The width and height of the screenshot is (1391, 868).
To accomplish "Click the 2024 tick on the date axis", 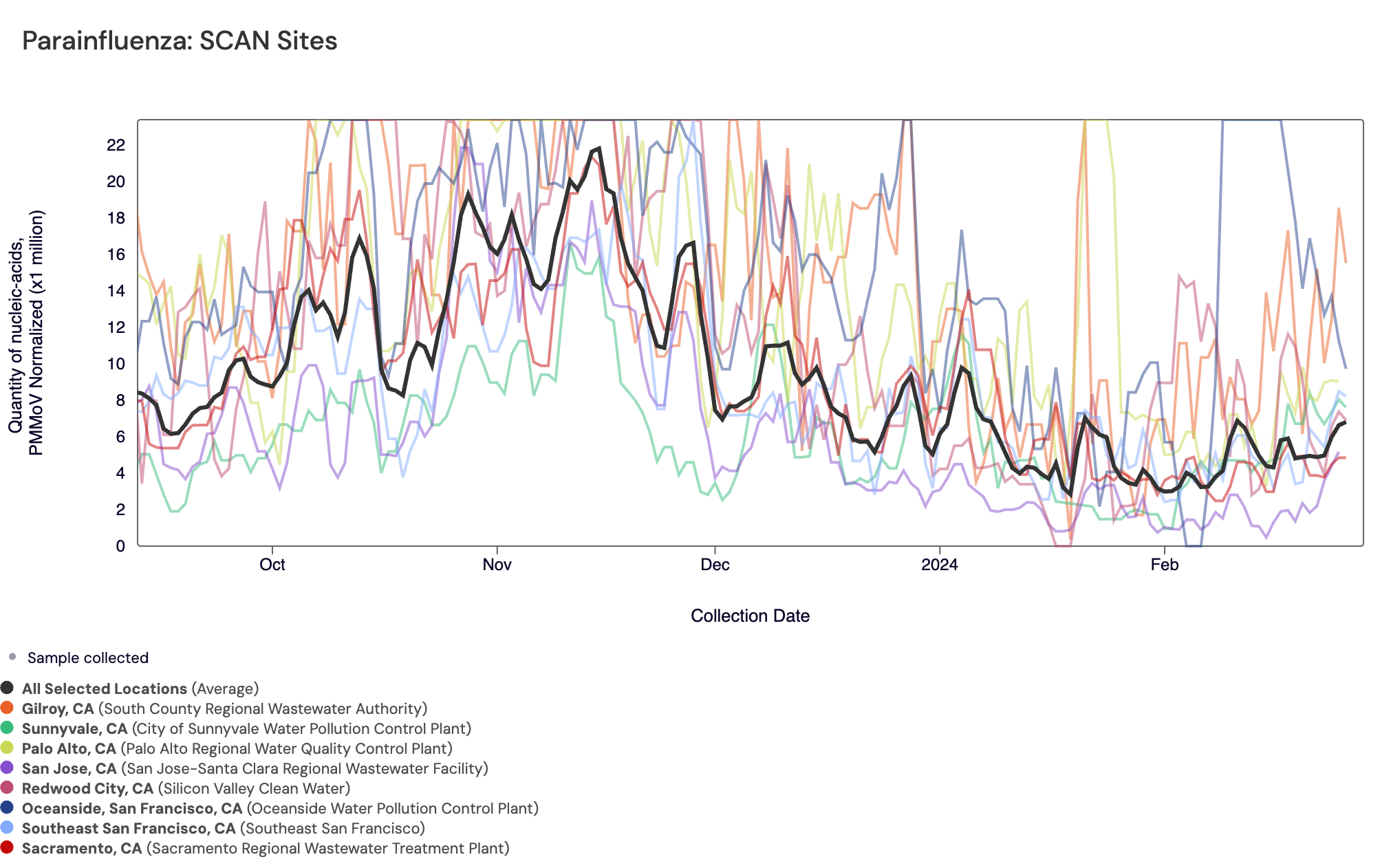I will click(x=939, y=565).
